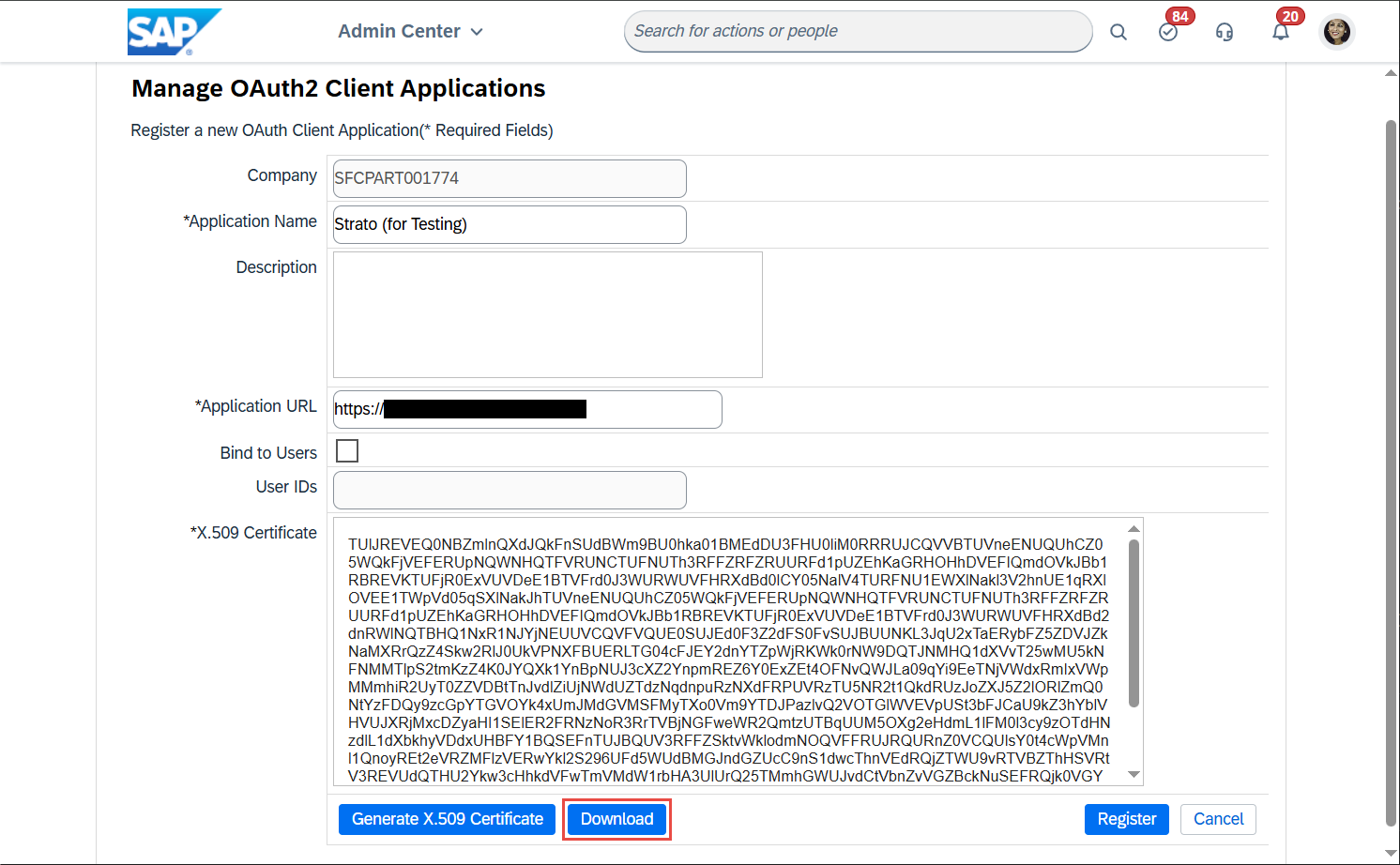The height and width of the screenshot is (865, 1400).
Task: Download the X.509 certificate
Action: [x=616, y=819]
